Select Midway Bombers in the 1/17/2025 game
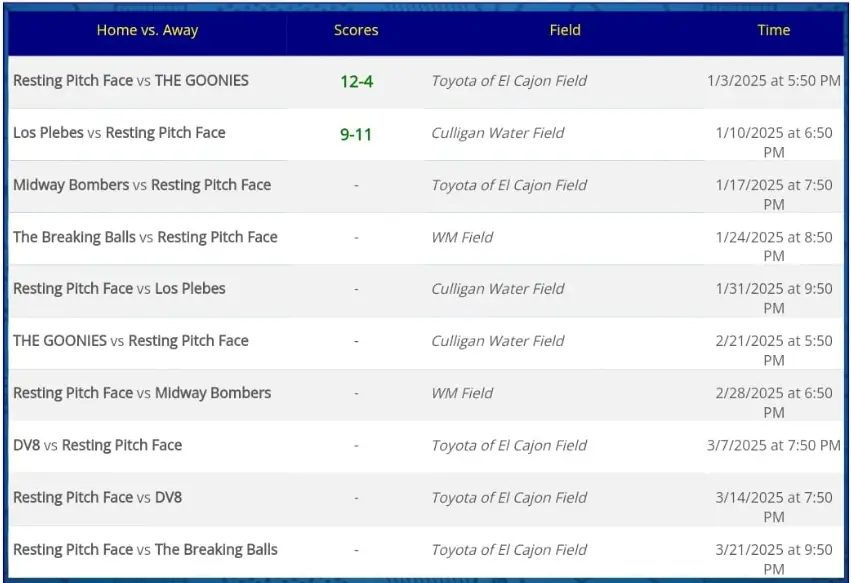 coord(71,185)
